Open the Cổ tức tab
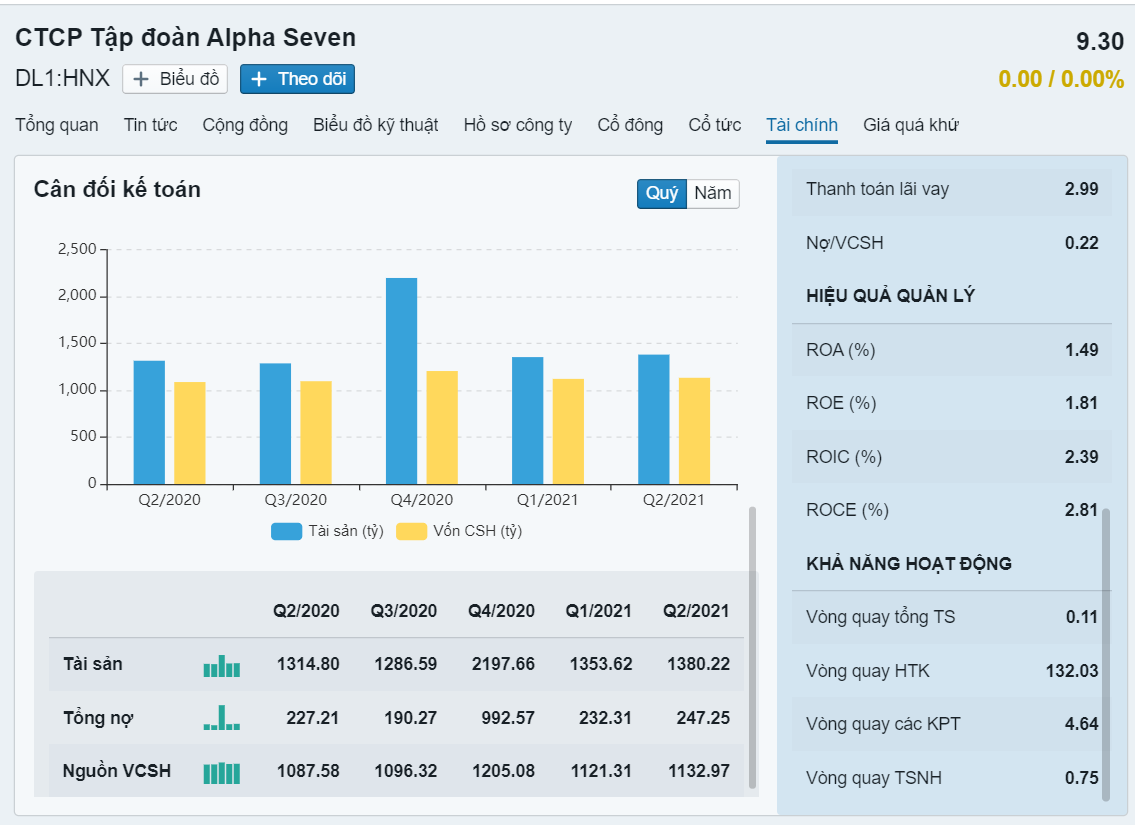 pos(715,125)
